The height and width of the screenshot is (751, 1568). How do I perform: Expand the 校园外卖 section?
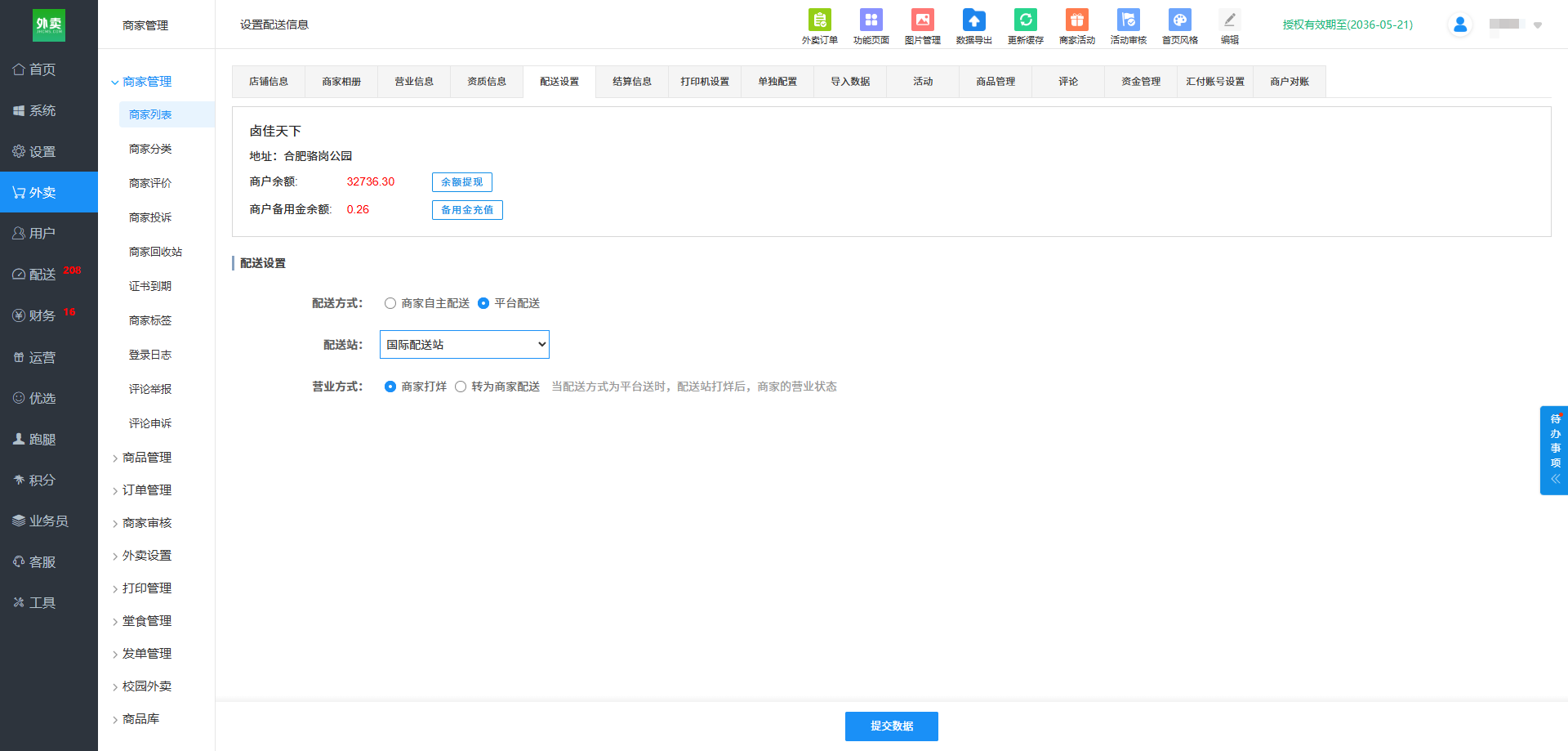click(141, 686)
